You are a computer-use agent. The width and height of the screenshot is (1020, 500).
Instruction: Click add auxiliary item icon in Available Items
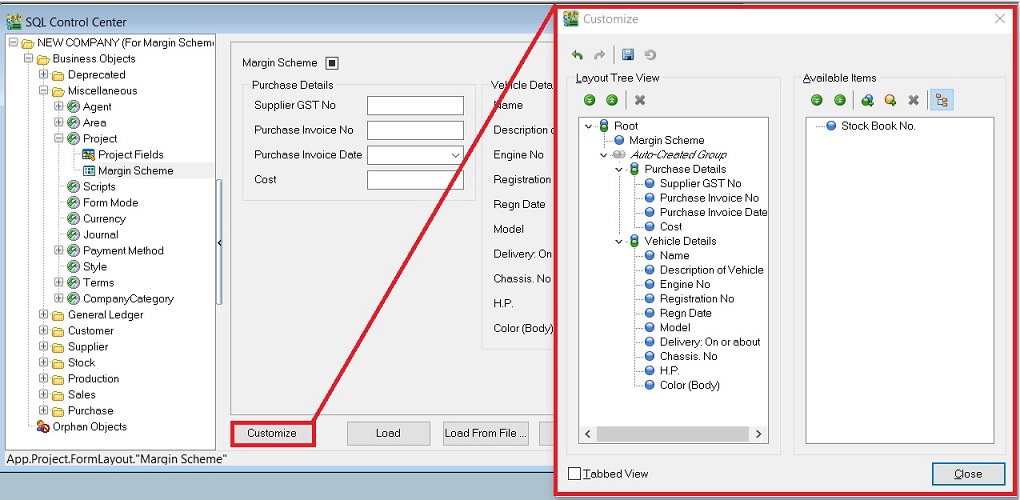[890, 100]
